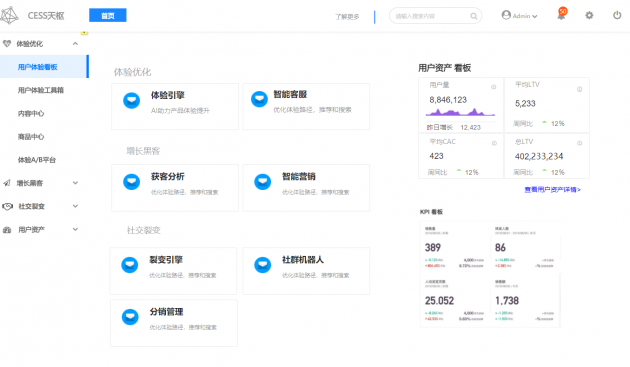Click the 社群机器人 card icon
Viewport: 630px width, 367px height.
coord(262,264)
